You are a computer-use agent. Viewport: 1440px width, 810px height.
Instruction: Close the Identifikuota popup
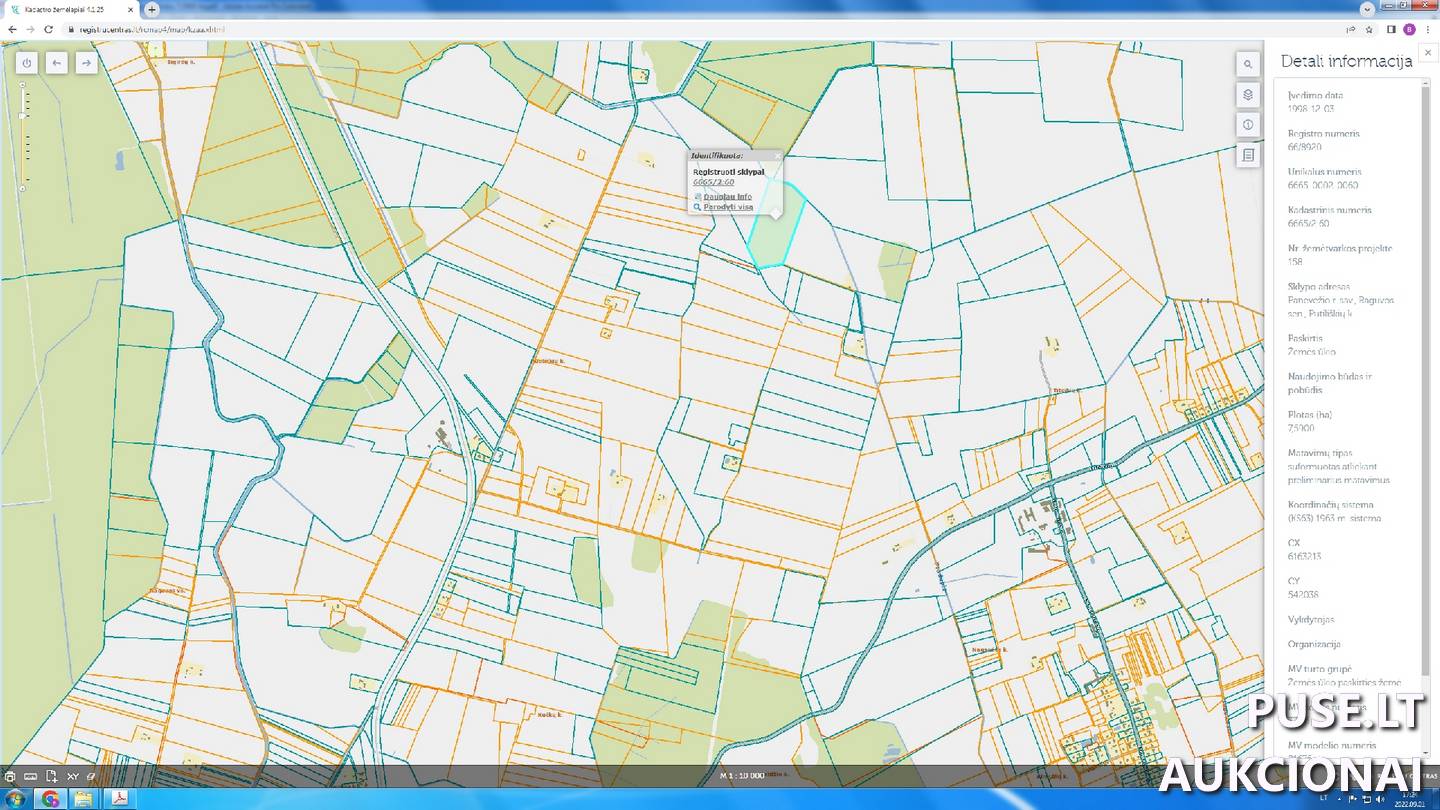[777, 156]
